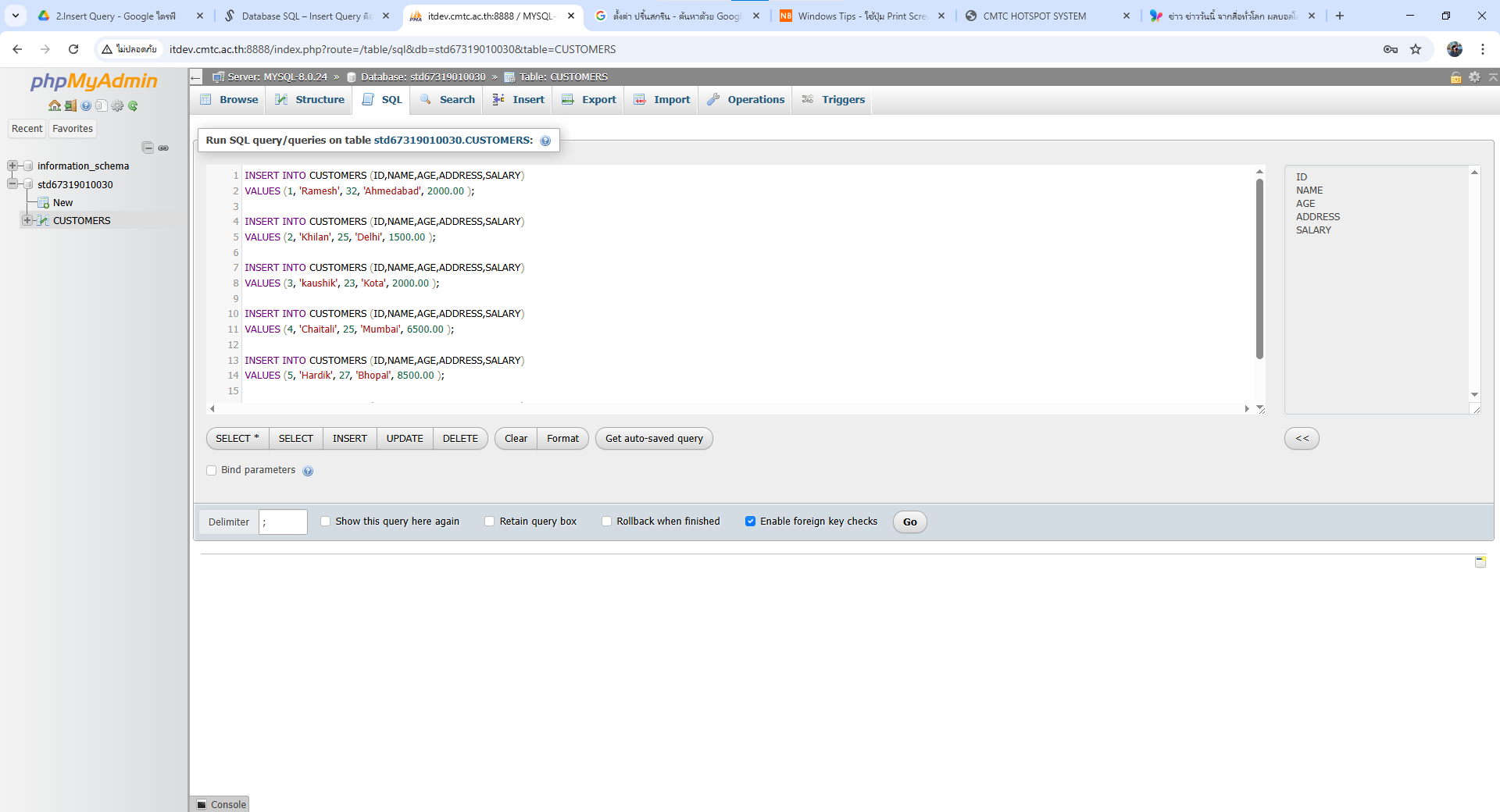This screenshot has width=1500, height=812.
Task: Collapse the std67319010030 database node
Action: (x=12, y=184)
